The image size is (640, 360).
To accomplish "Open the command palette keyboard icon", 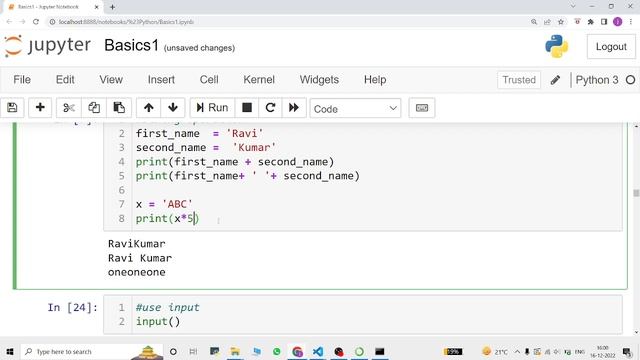I will 422,108.
